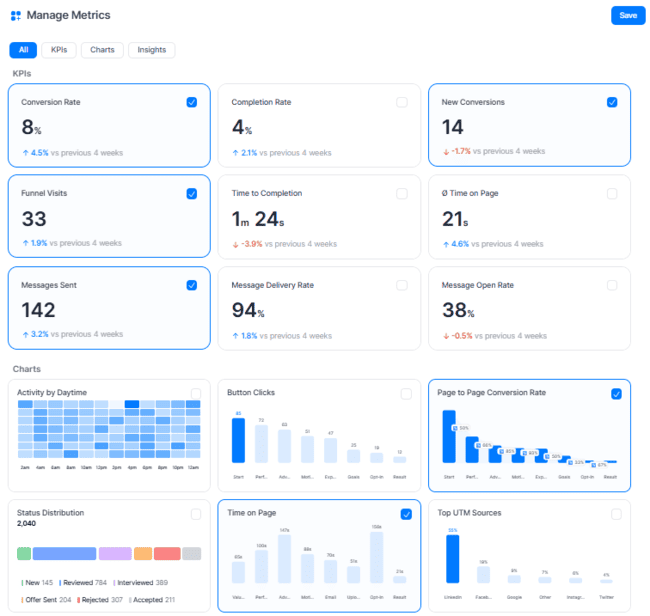Click the up arrow beside 1.8% in Message Delivery Rate

[235, 336]
